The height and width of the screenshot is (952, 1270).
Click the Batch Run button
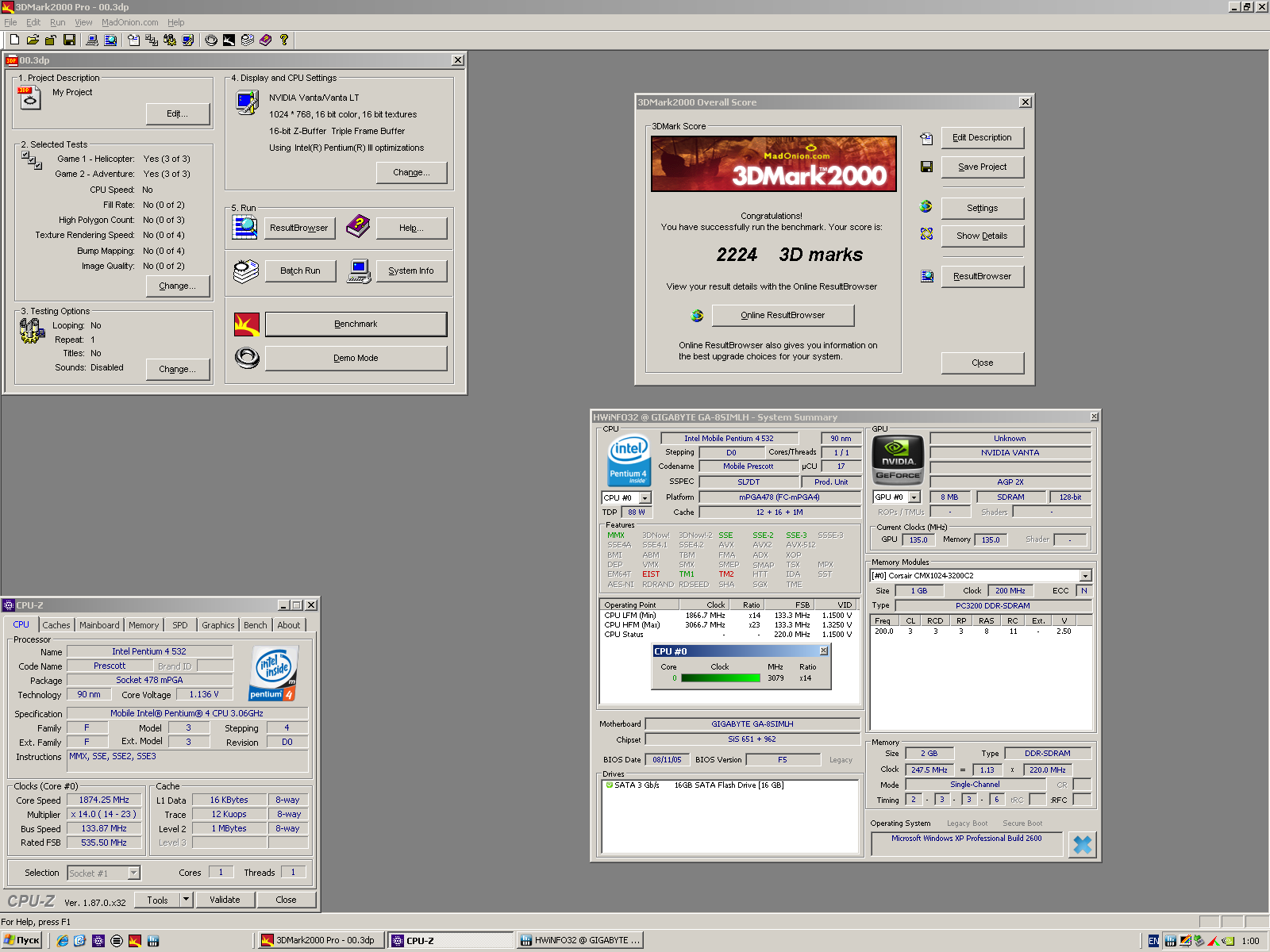coord(300,271)
